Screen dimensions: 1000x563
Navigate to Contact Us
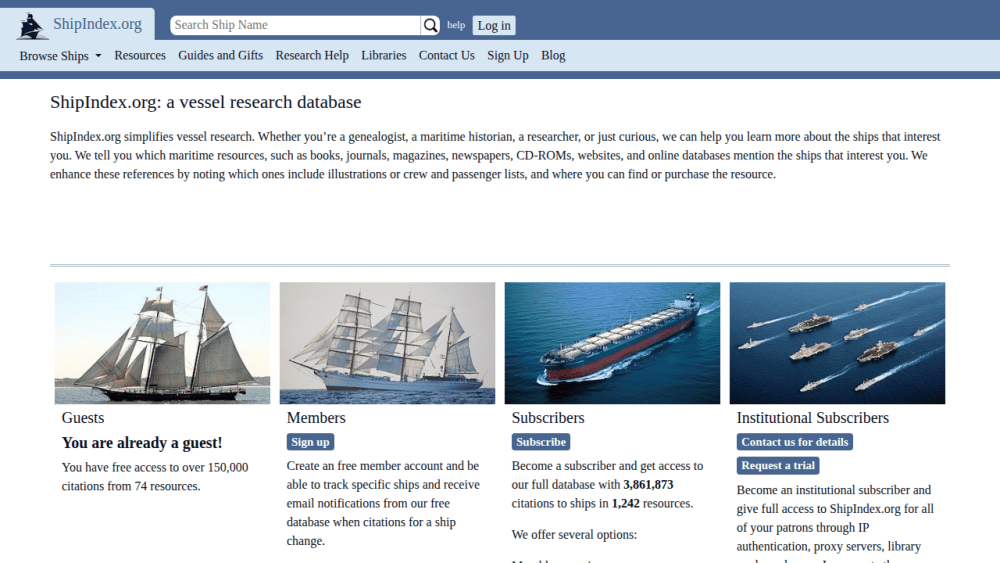click(446, 55)
